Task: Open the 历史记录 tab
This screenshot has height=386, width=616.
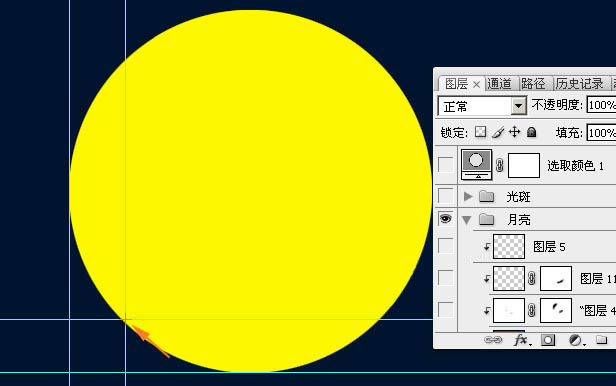Action: pyautogui.click(x=579, y=84)
